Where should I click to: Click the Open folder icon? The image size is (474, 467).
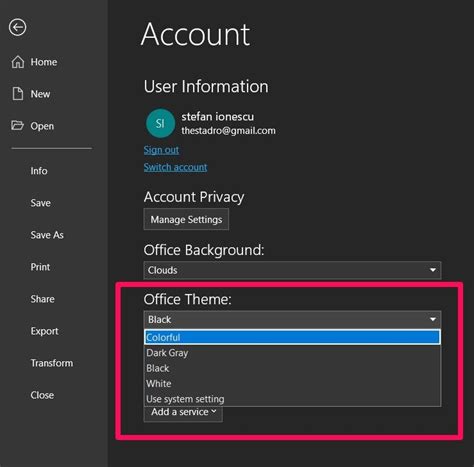point(17,126)
